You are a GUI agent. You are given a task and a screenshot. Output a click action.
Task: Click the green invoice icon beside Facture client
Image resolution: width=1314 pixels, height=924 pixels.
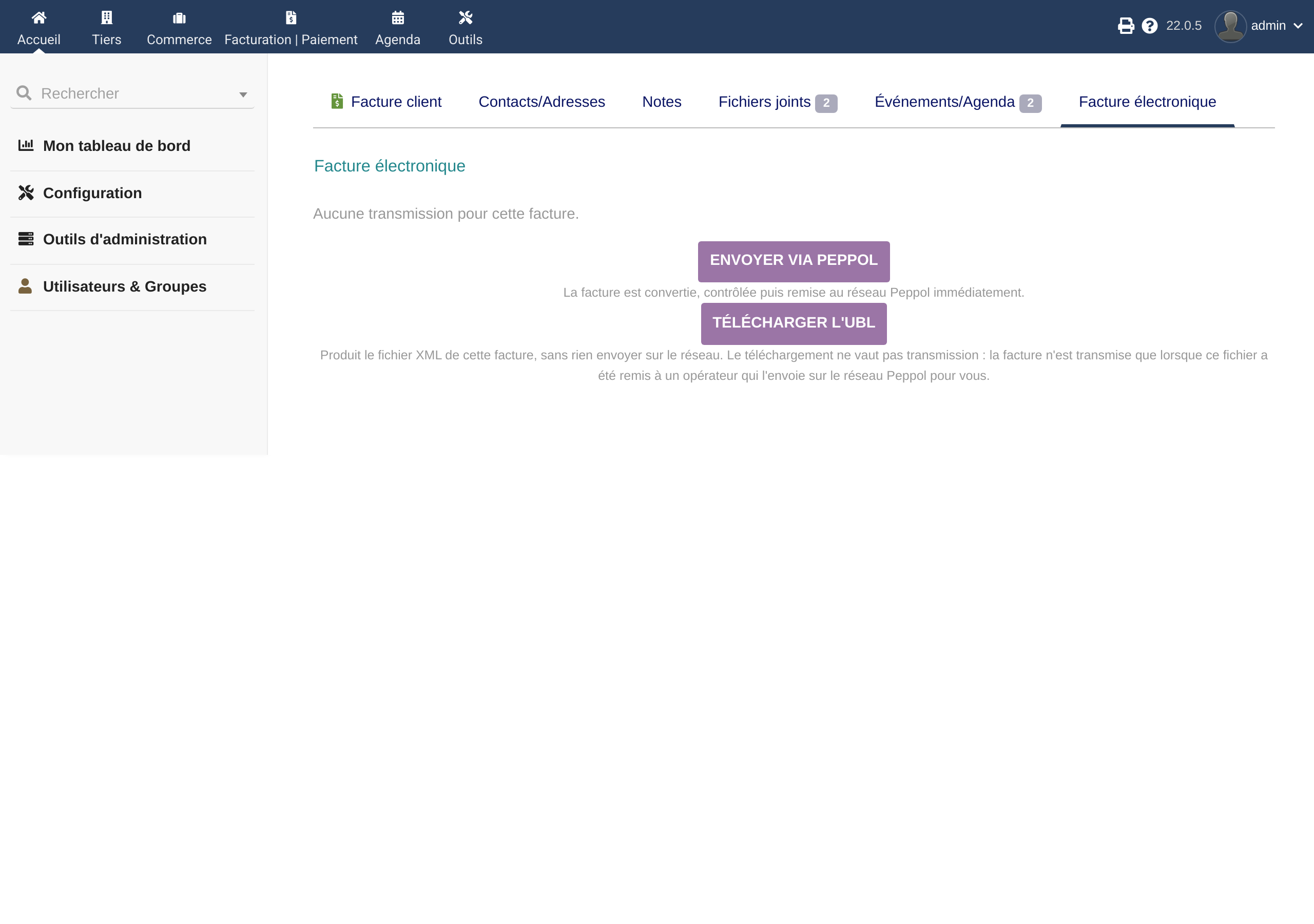pyautogui.click(x=337, y=101)
